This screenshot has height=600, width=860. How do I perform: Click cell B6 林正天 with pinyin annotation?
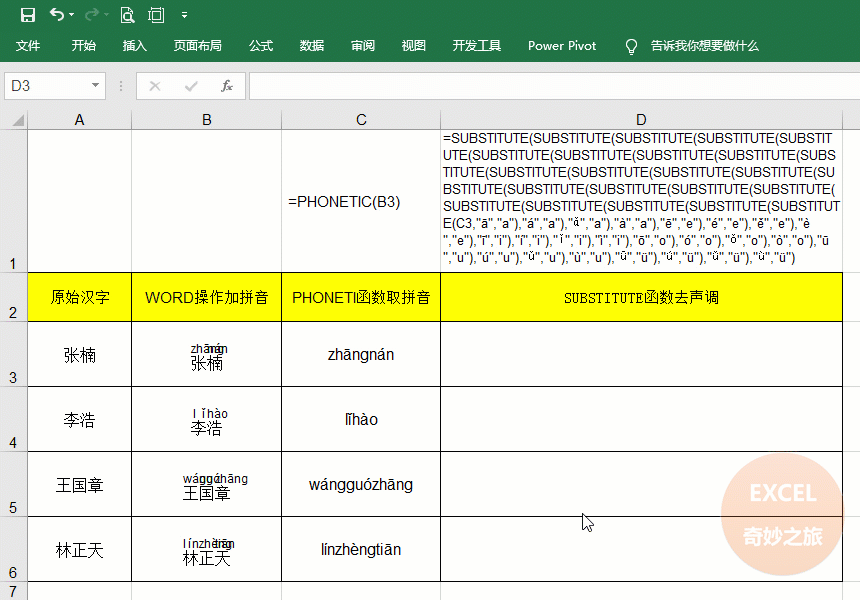point(206,549)
